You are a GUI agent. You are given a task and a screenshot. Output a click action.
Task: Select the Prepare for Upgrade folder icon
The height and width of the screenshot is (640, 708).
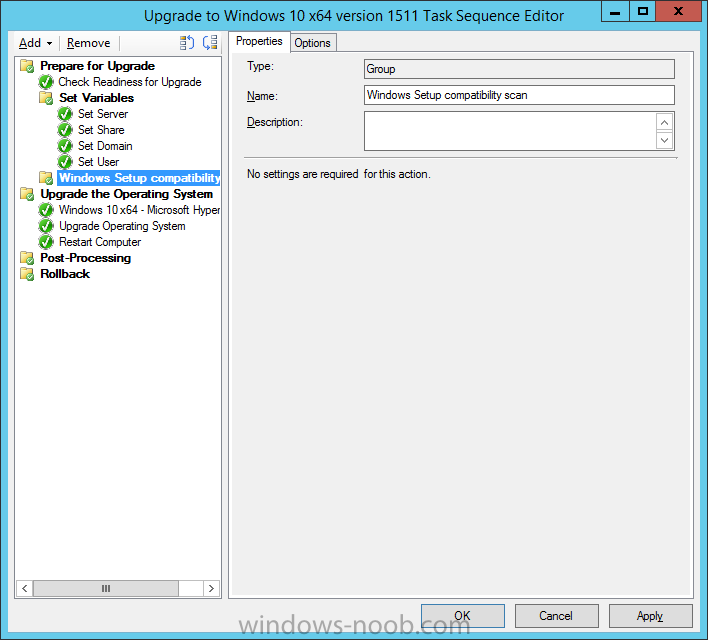pyautogui.click(x=27, y=66)
